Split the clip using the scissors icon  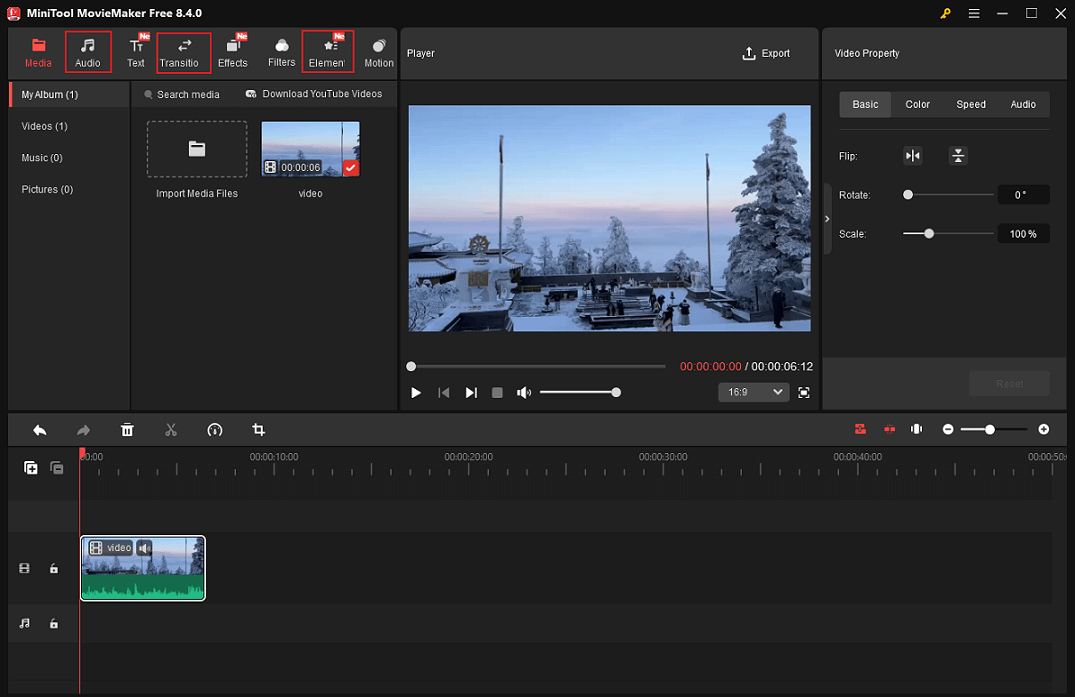coord(171,429)
